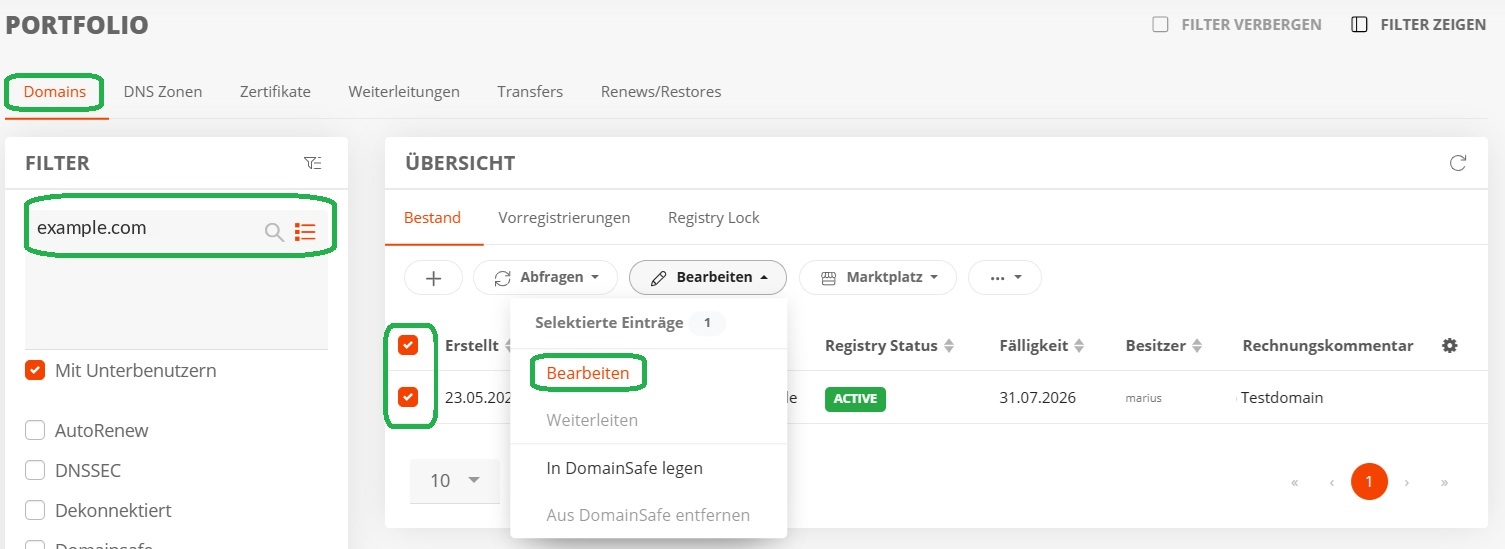Select the Domains tab
The height and width of the screenshot is (549, 1505).
tap(55, 92)
